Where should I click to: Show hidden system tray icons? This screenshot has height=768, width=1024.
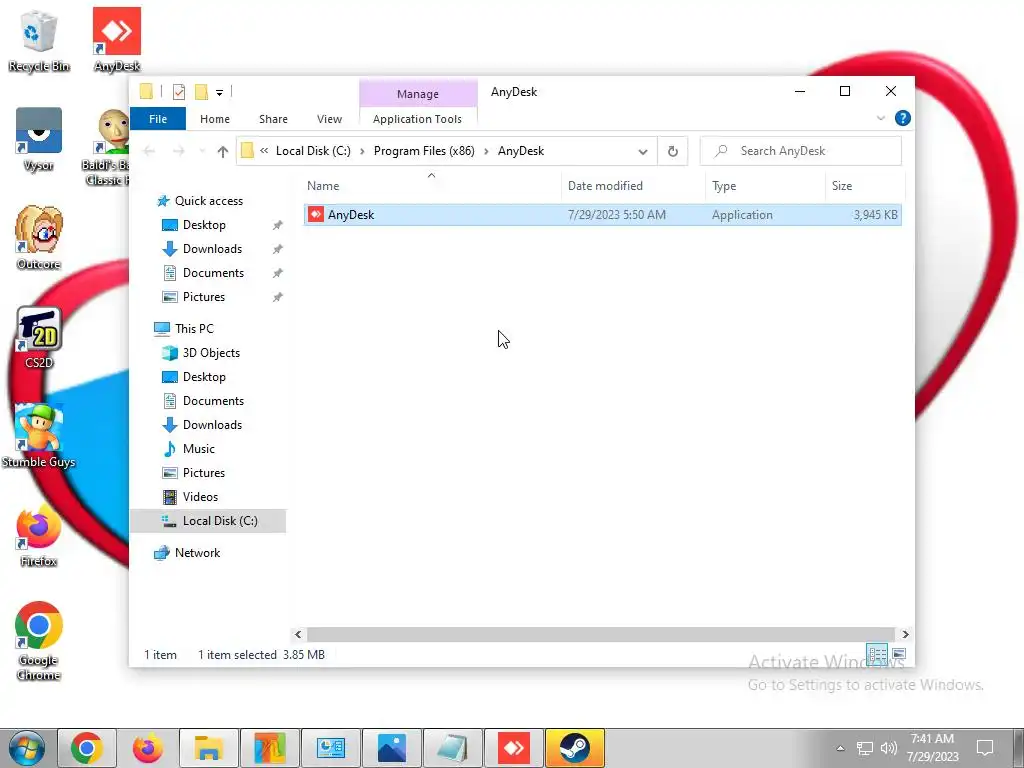(x=840, y=748)
